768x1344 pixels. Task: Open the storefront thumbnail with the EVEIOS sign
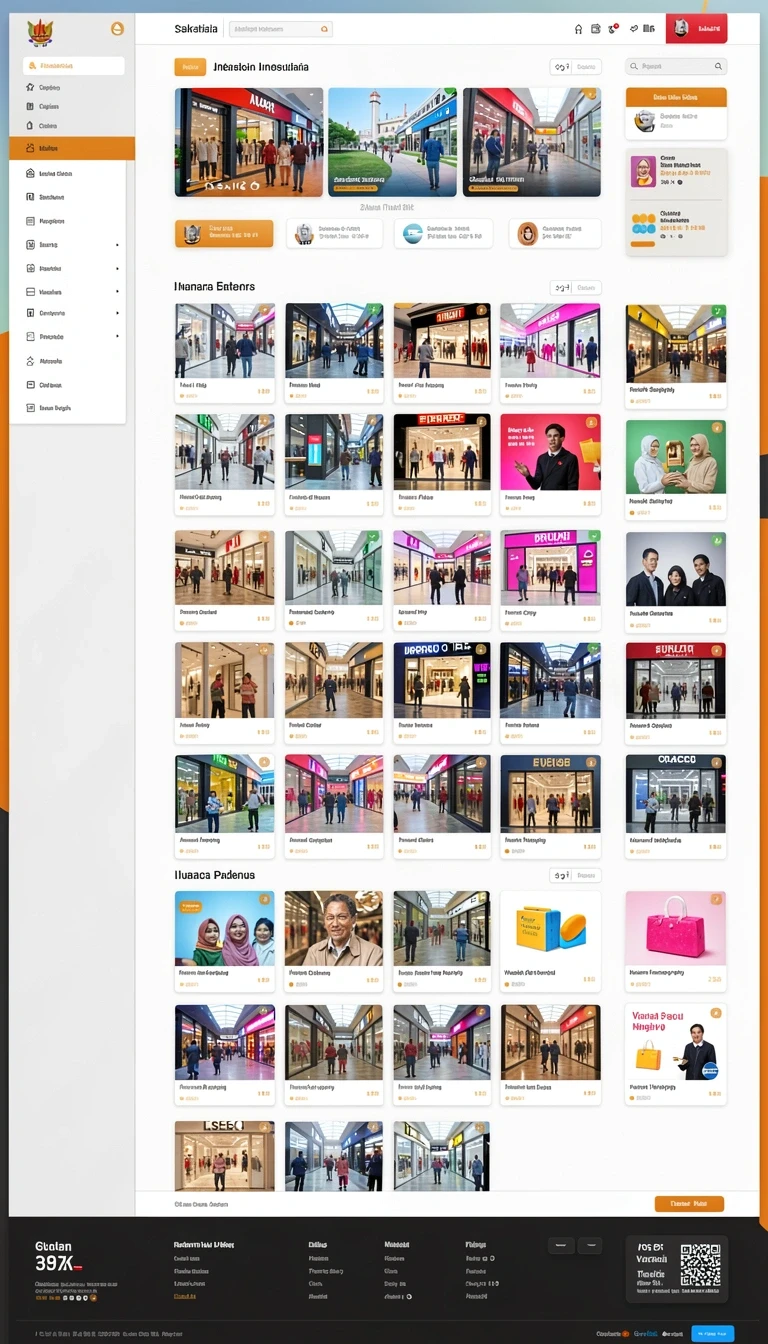point(550,793)
